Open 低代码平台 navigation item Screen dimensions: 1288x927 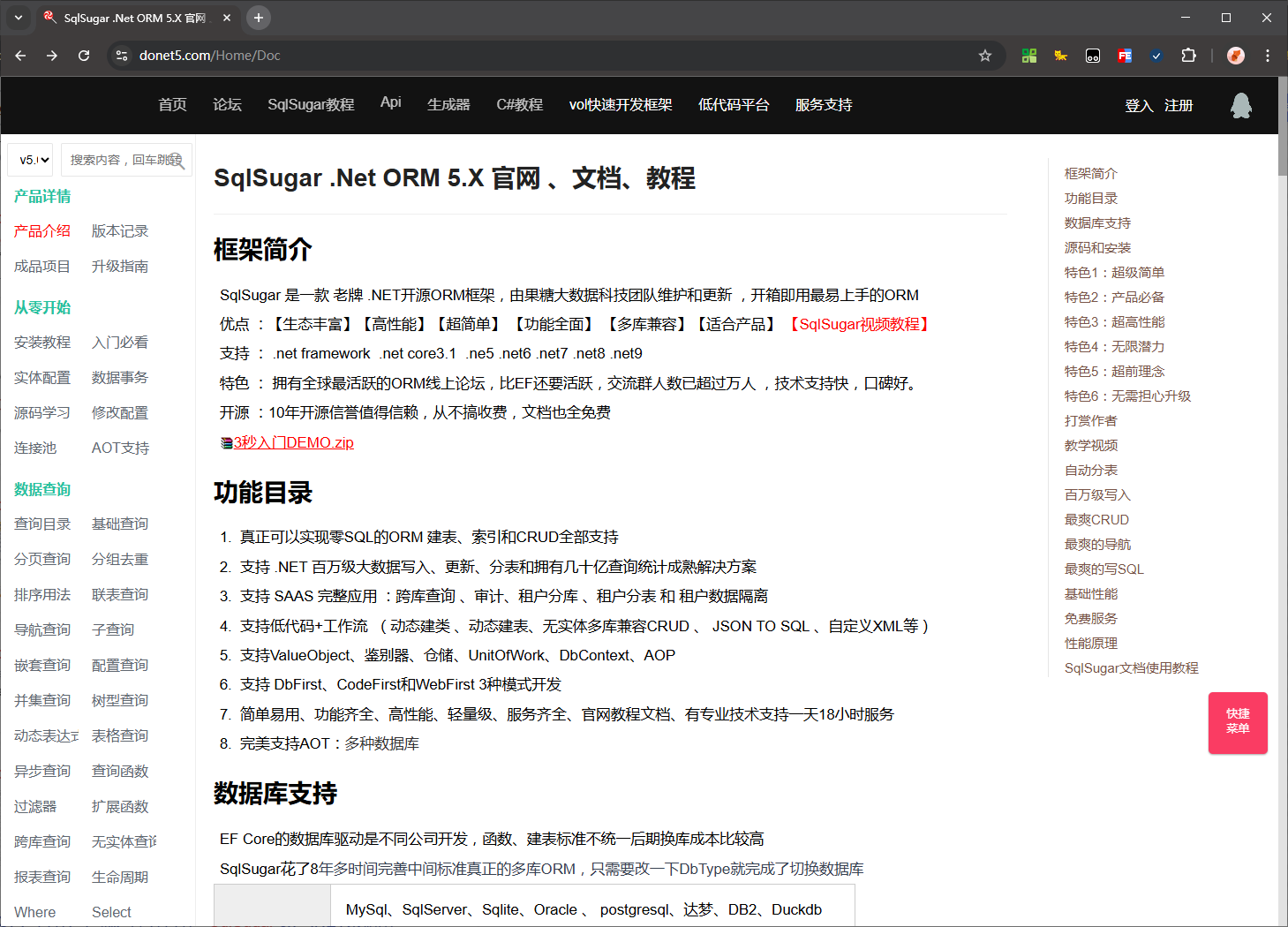(734, 105)
